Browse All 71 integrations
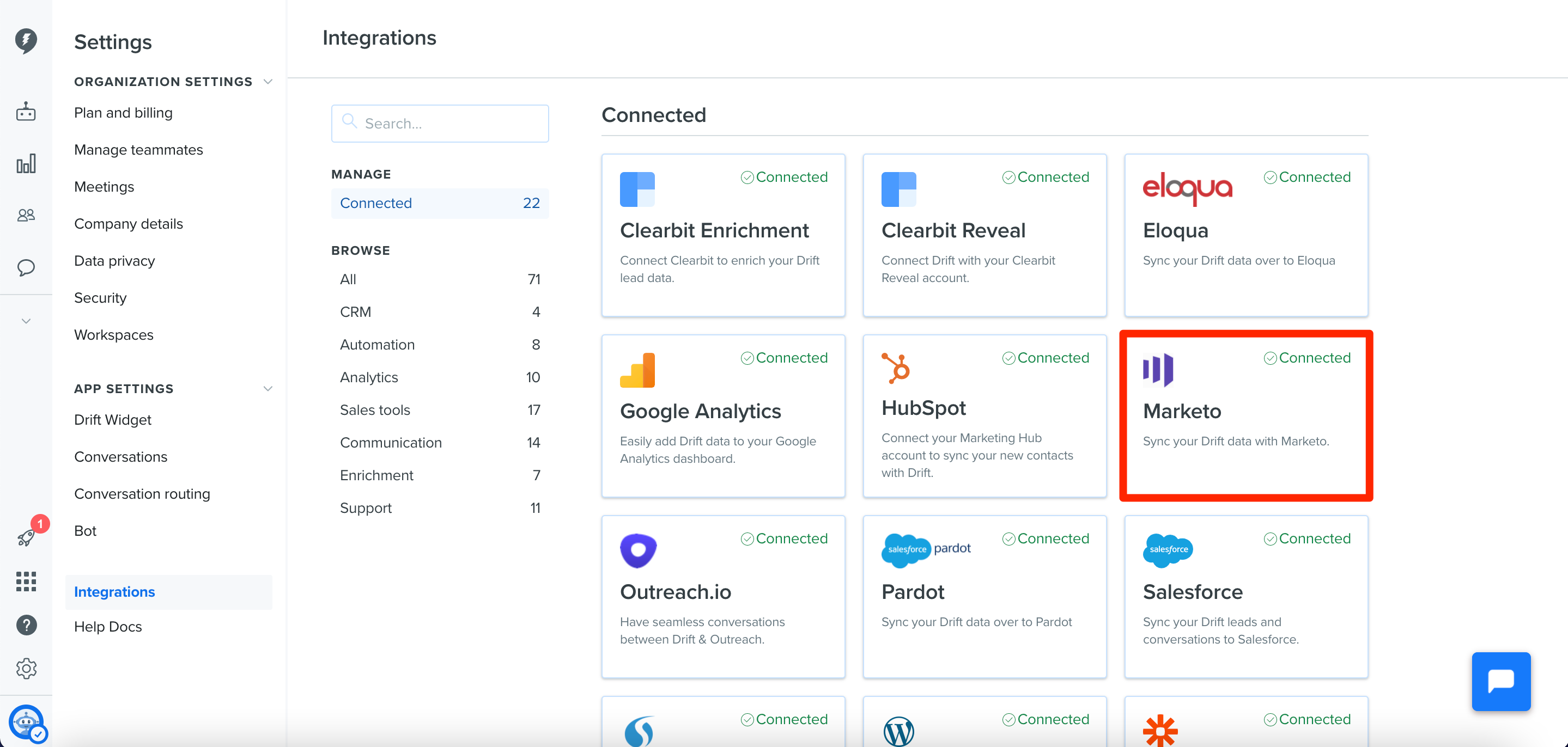The image size is (1568, 747). (440, 279)
